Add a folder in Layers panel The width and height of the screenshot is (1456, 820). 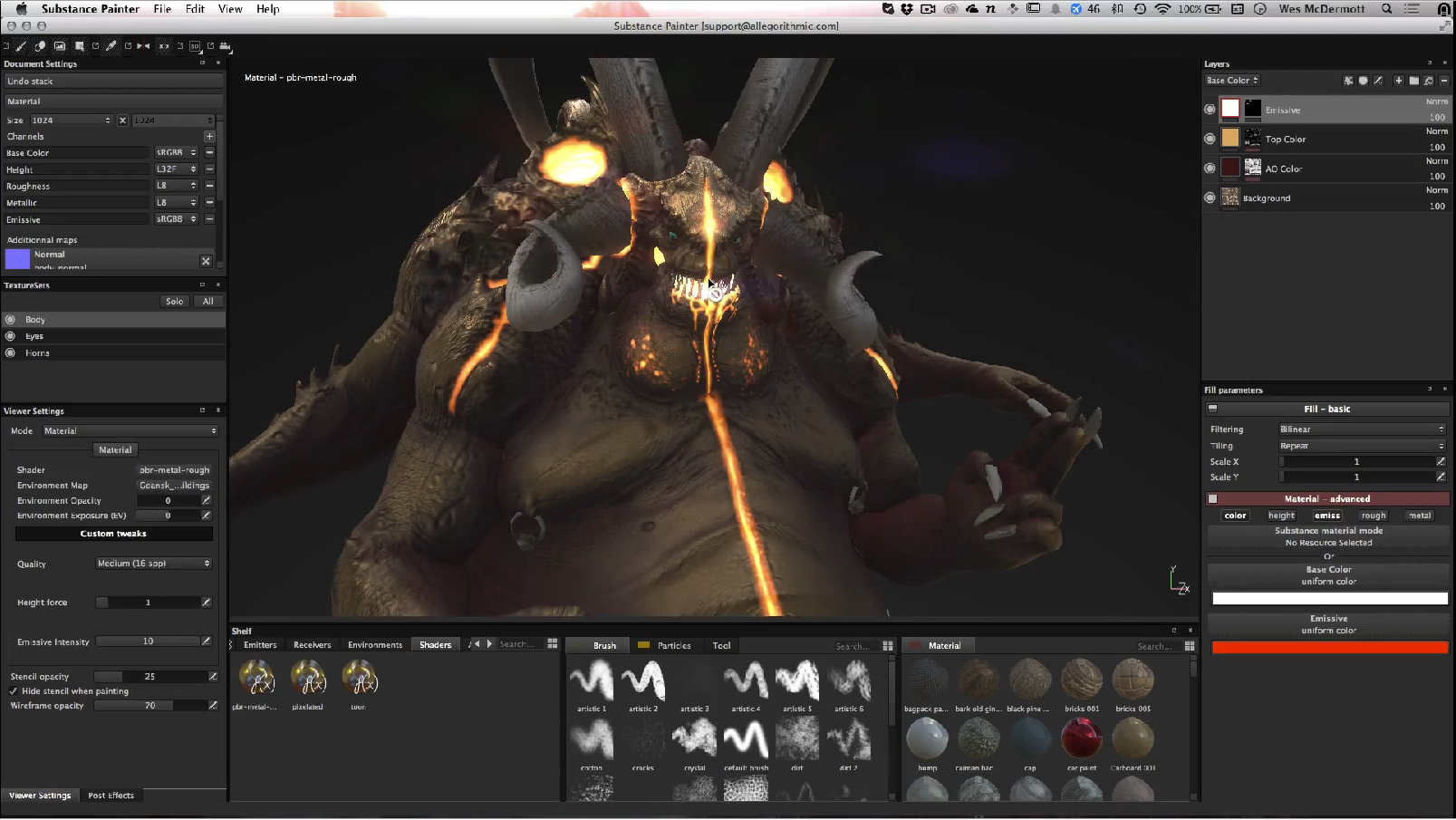pos(1413,81)
